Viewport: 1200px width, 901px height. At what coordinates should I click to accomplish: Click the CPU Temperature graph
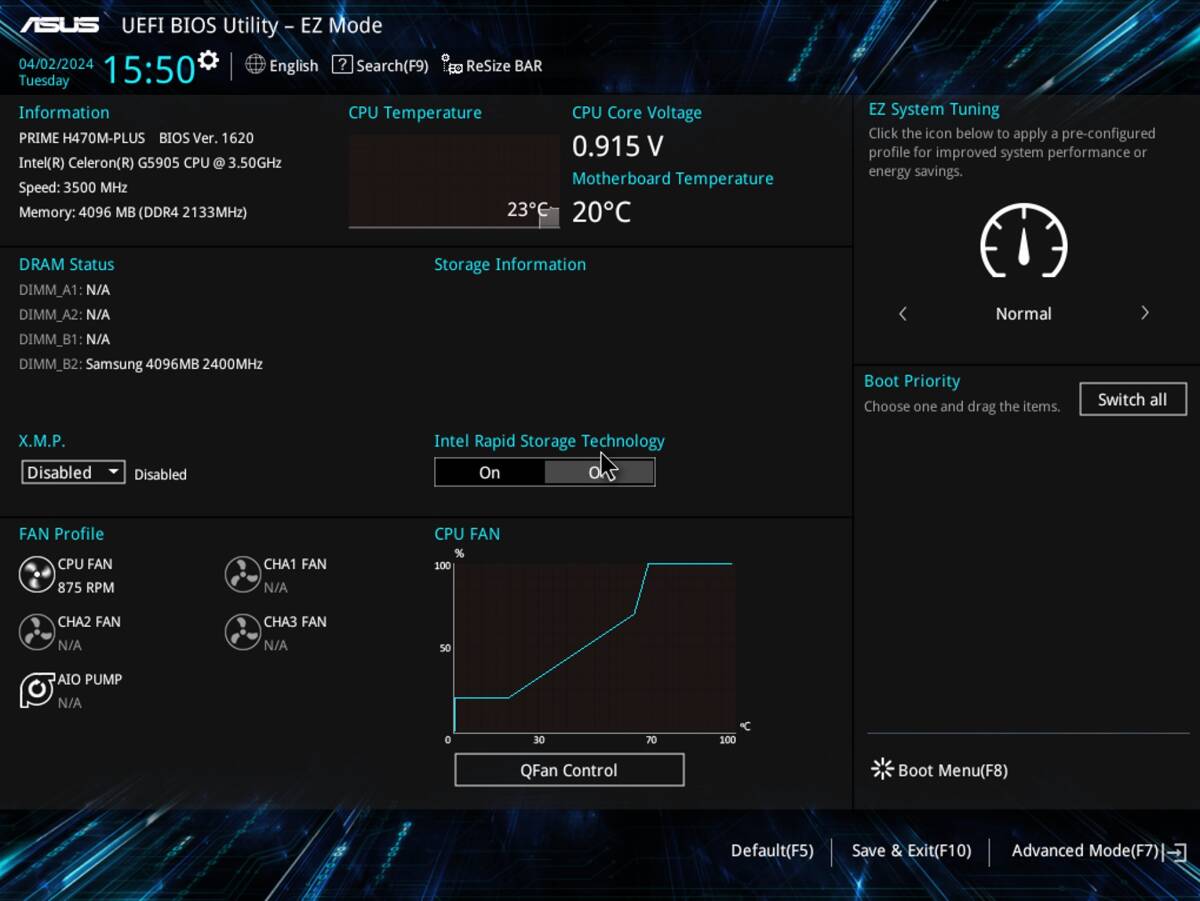(x=453, y=181)
